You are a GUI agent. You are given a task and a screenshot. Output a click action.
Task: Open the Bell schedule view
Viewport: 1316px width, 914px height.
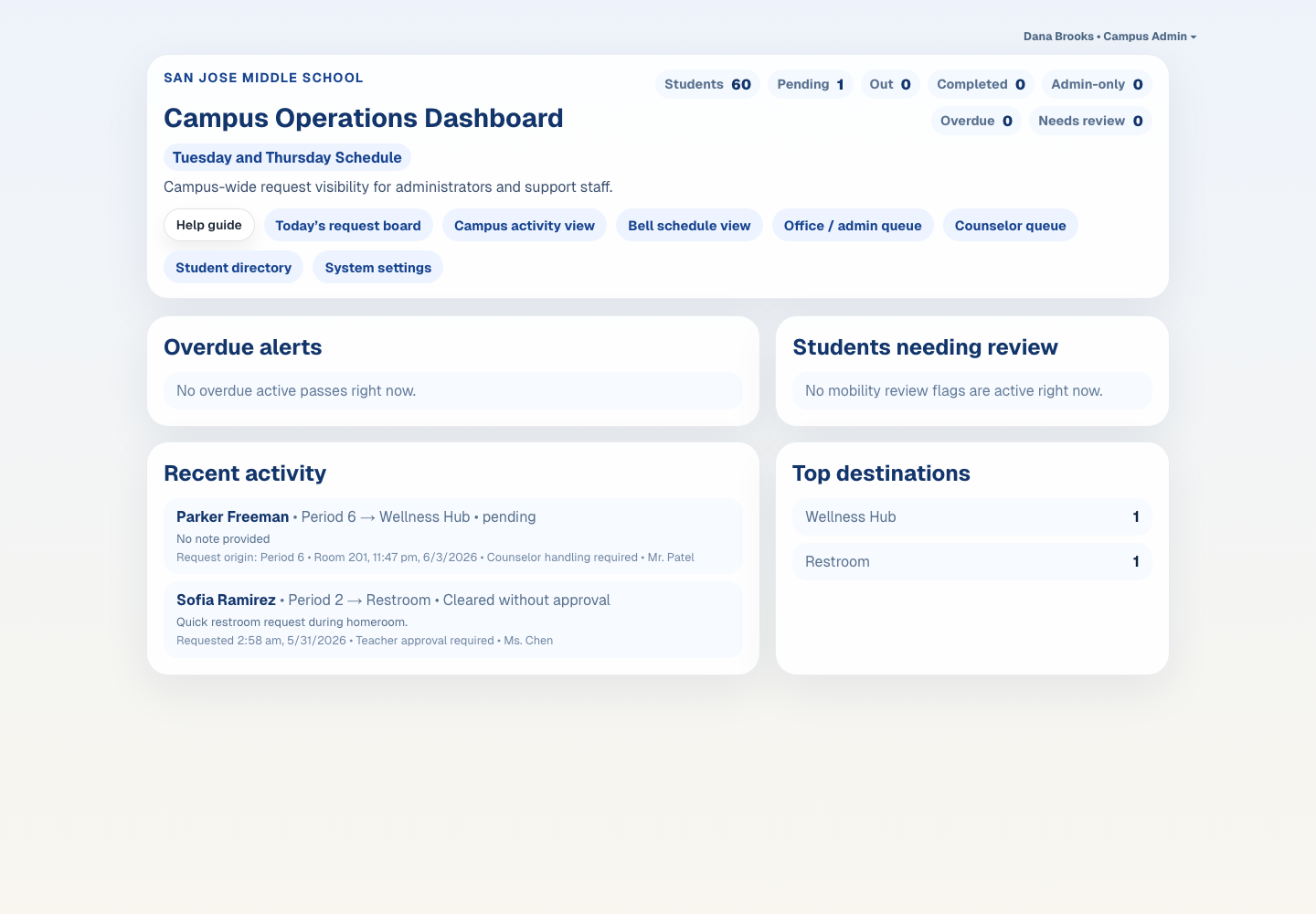(x=689, y=226)
